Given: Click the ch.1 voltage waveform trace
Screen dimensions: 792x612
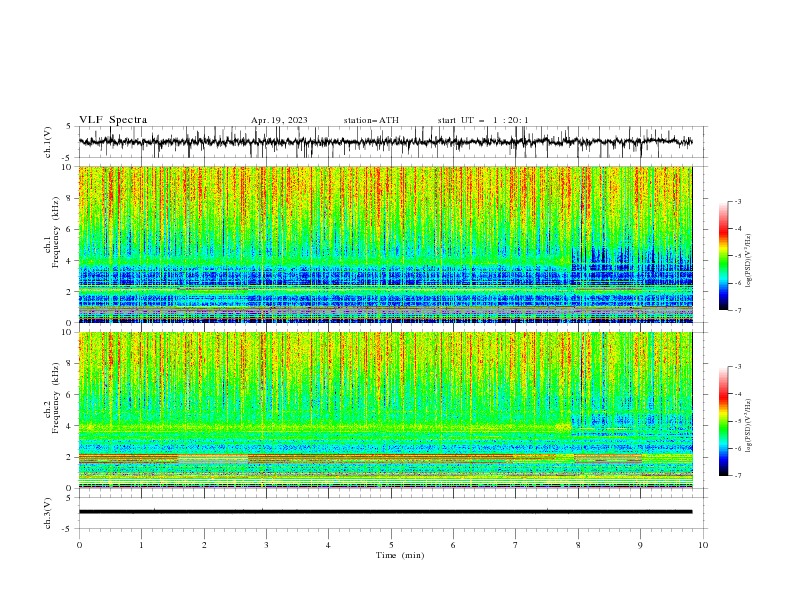Looking at the screenshot, I should [x=385, y=142].
